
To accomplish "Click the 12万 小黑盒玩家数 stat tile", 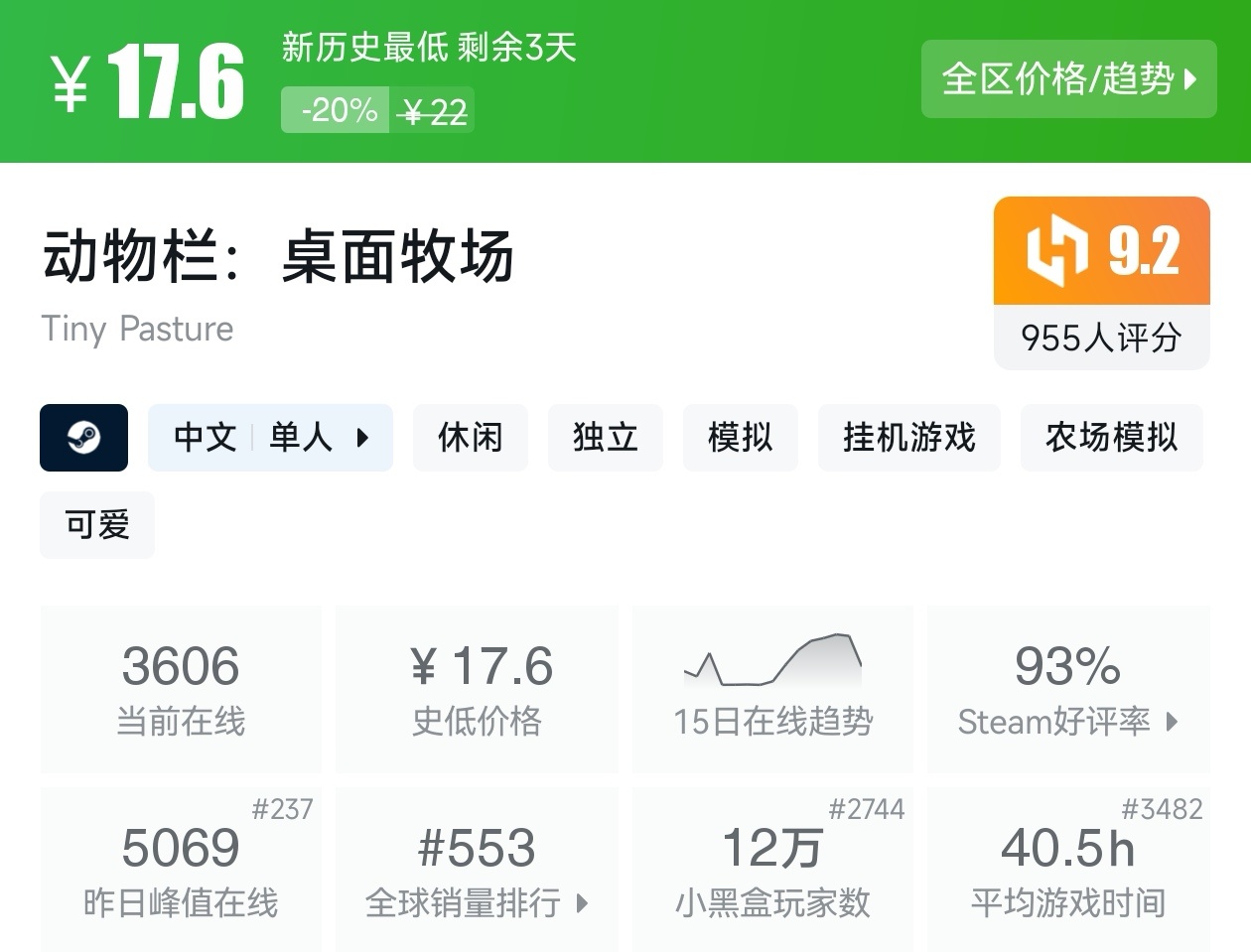I will pyautogui.click(x=772, y=870).
